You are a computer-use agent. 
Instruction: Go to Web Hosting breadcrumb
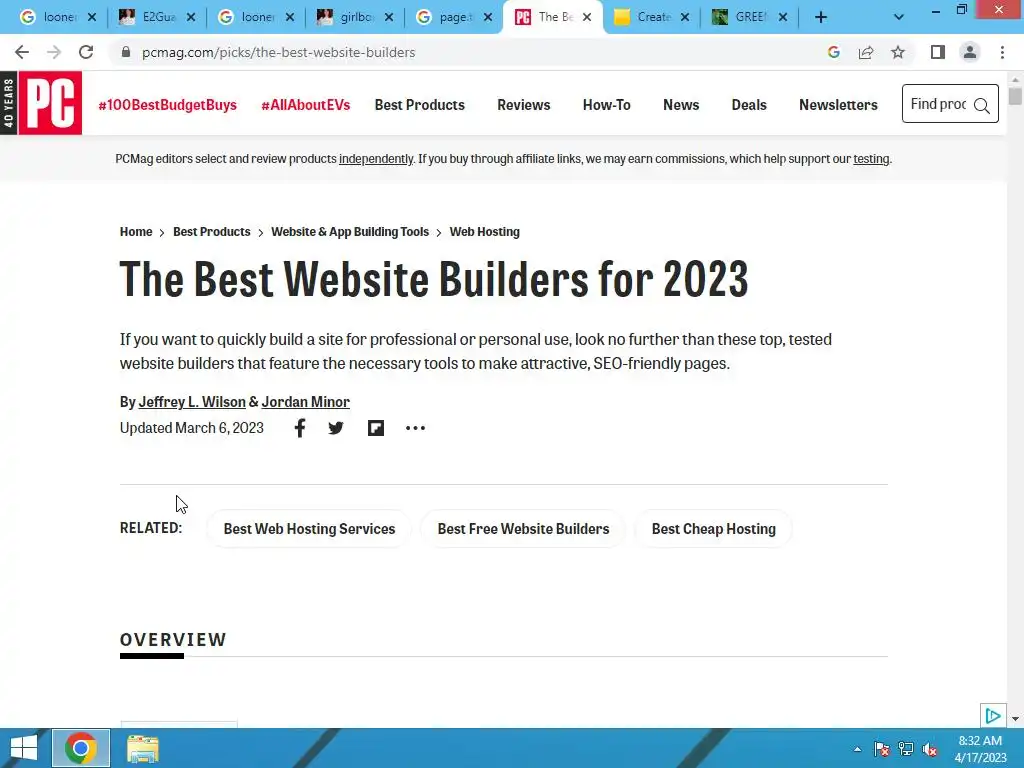(x=485, y=232)
